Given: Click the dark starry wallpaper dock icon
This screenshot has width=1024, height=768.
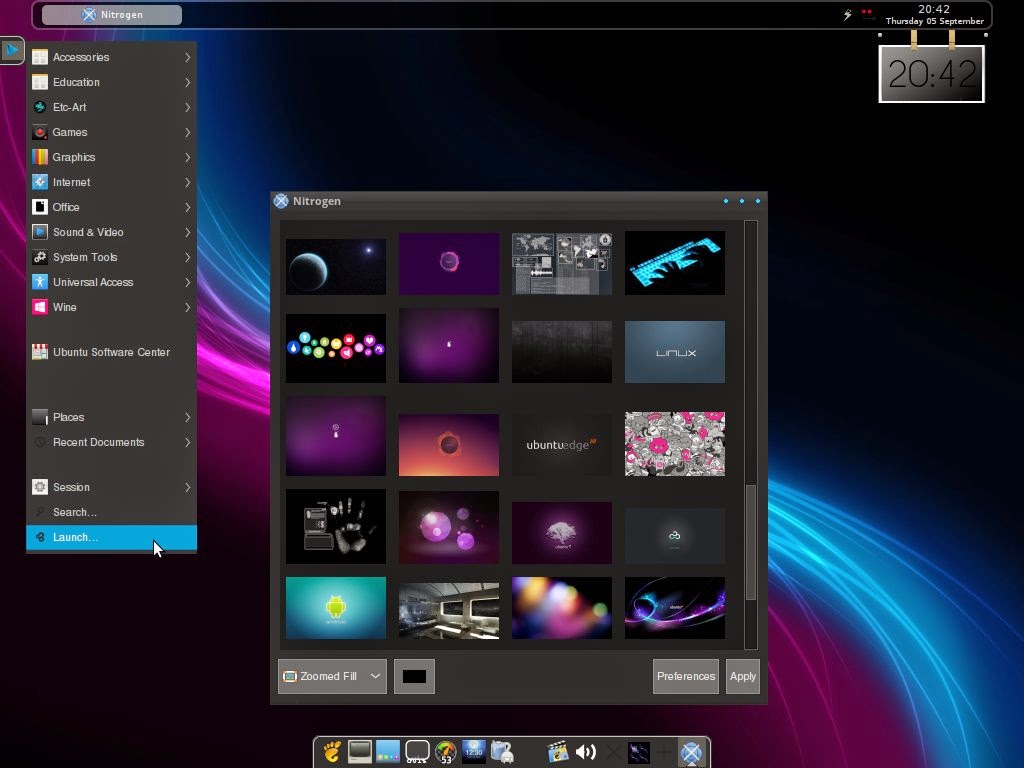Looking at the screenshot, I should click(638, 752).
